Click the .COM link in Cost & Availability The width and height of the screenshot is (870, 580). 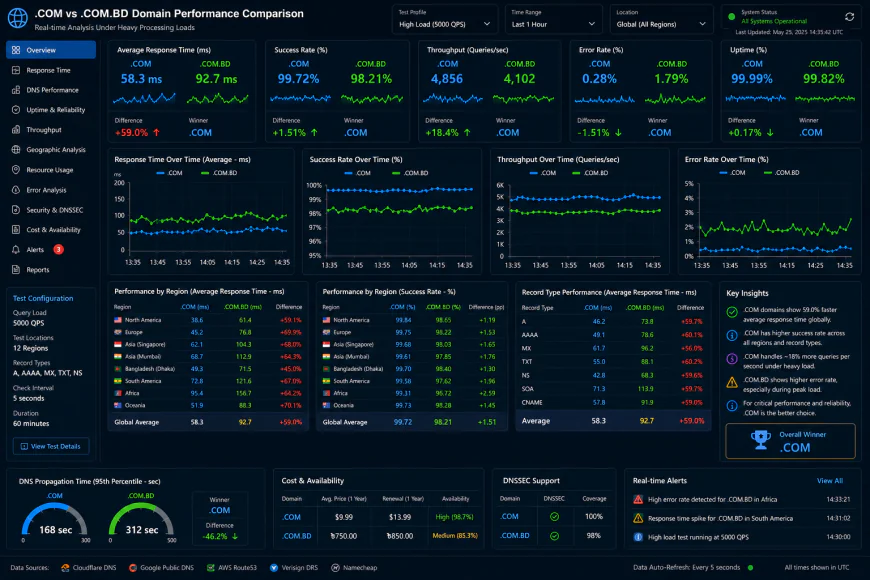(x=292, y=517)
